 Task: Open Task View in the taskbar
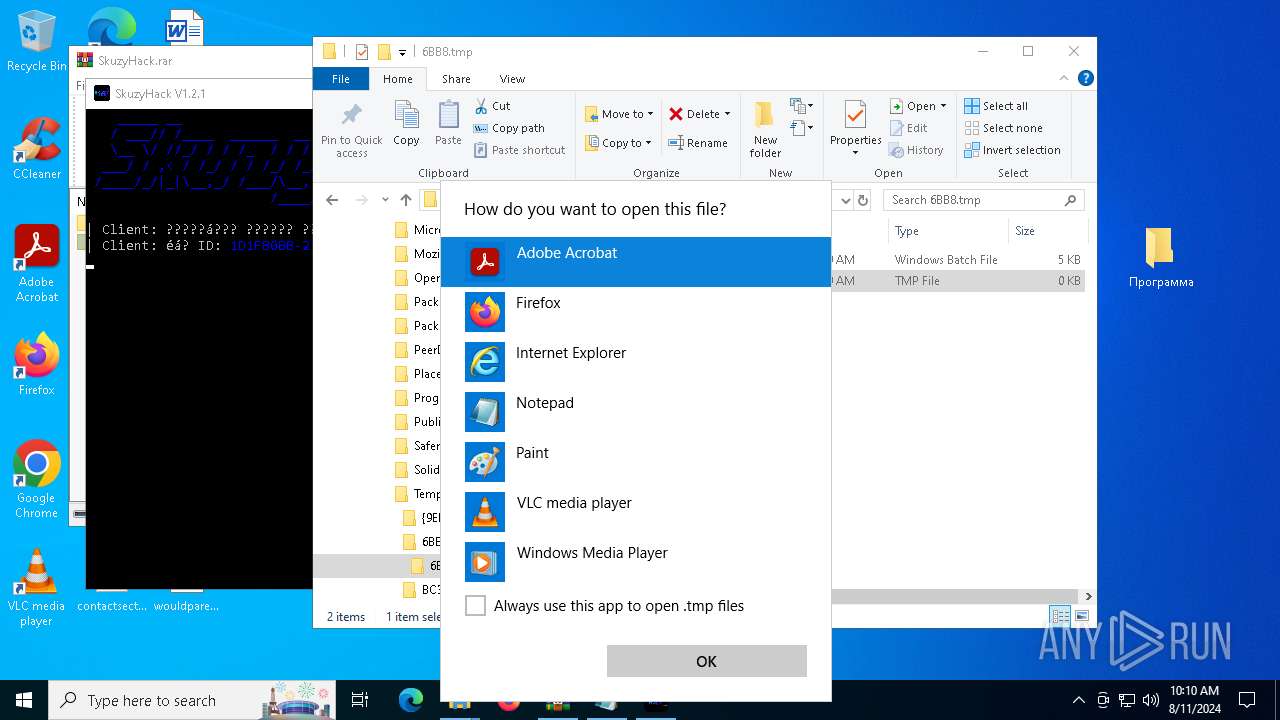[360, 700]
